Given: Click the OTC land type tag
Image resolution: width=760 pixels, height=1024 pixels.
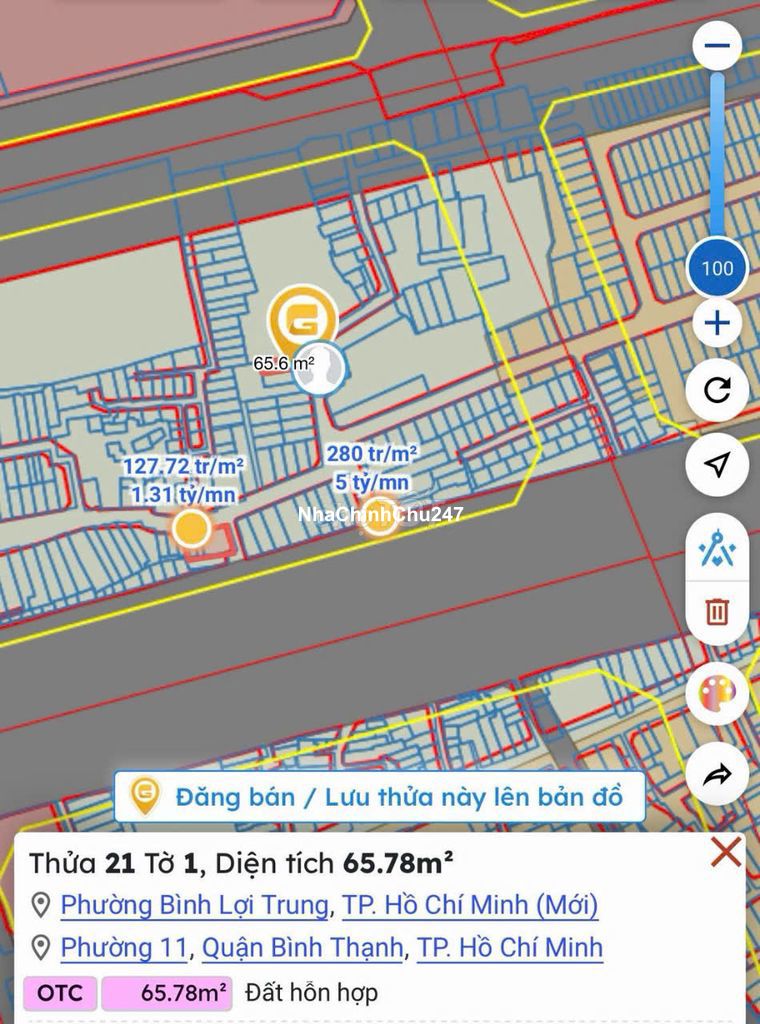Looking at the screenshot, I should [60, 993].
